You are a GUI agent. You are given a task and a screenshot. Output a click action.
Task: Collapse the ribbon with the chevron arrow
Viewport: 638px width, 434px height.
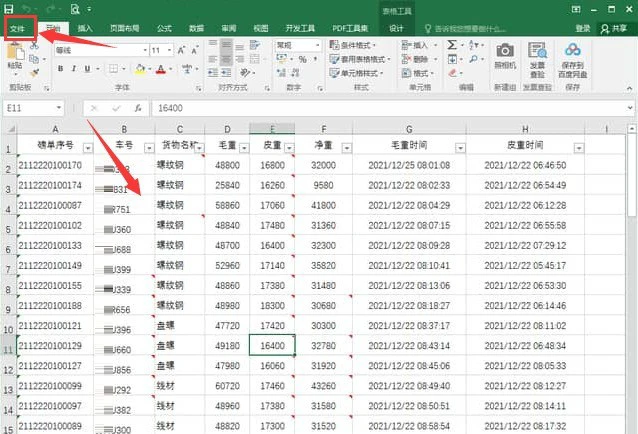point(629,88)
